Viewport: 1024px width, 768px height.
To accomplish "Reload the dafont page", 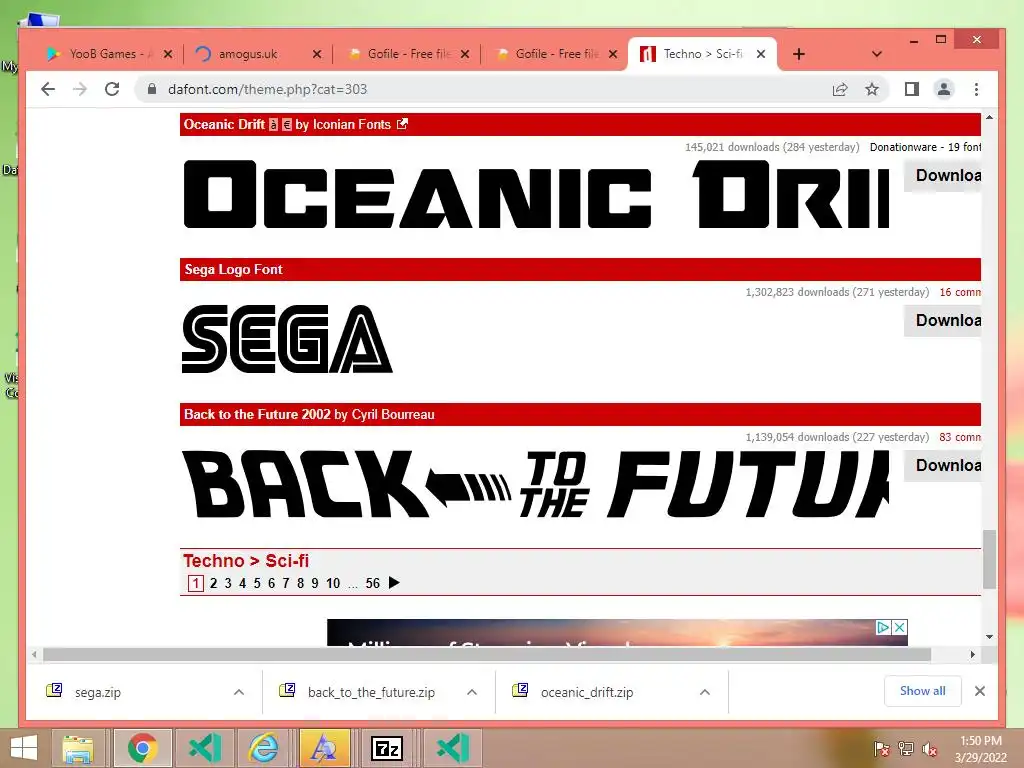I will point(112,89).
